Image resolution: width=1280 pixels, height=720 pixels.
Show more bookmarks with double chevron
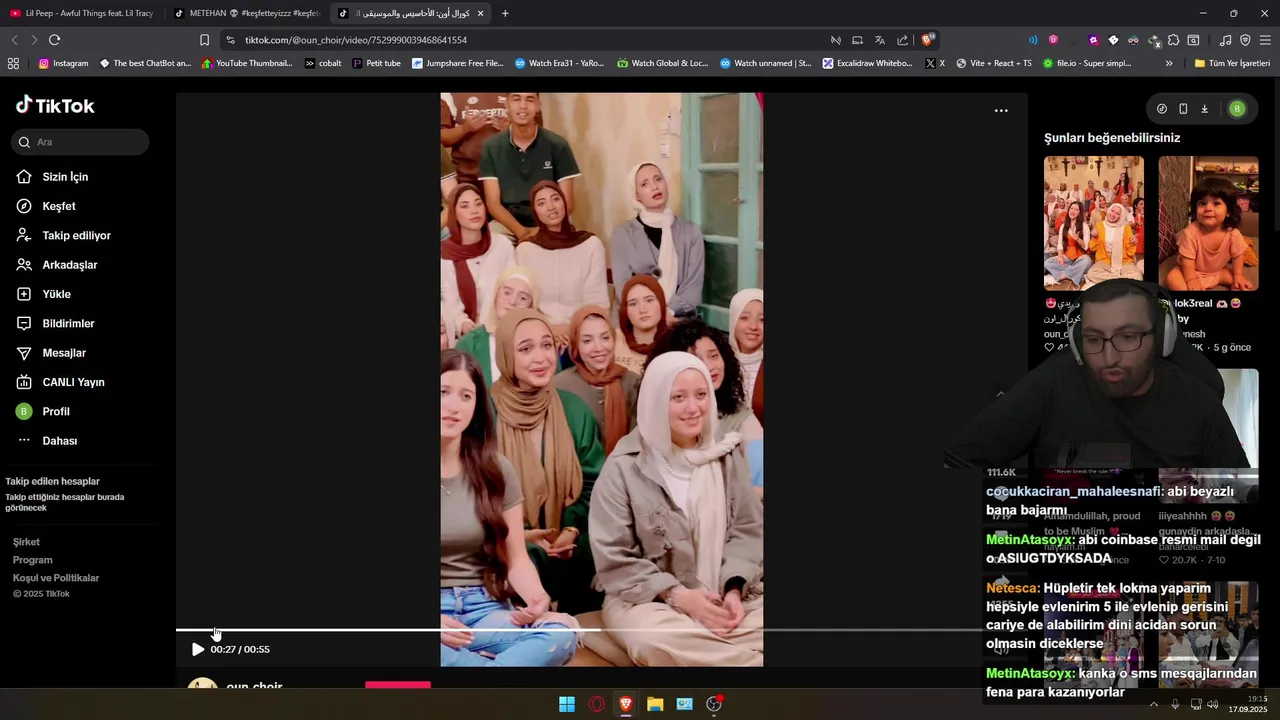(x=1169, y=63)
